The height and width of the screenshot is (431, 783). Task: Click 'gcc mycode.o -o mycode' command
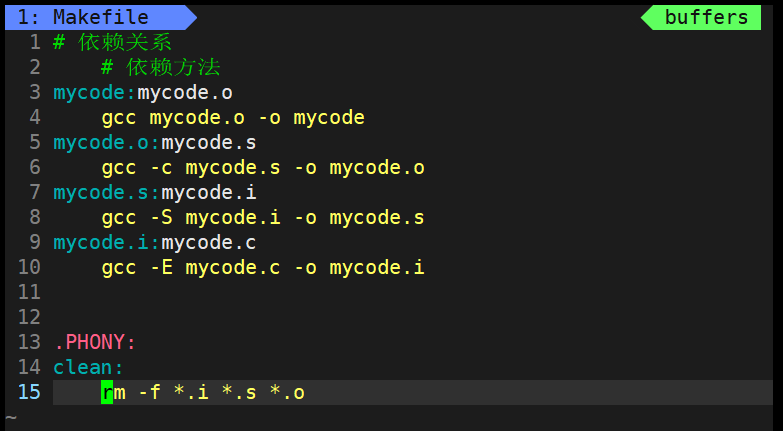click(233, 118)
